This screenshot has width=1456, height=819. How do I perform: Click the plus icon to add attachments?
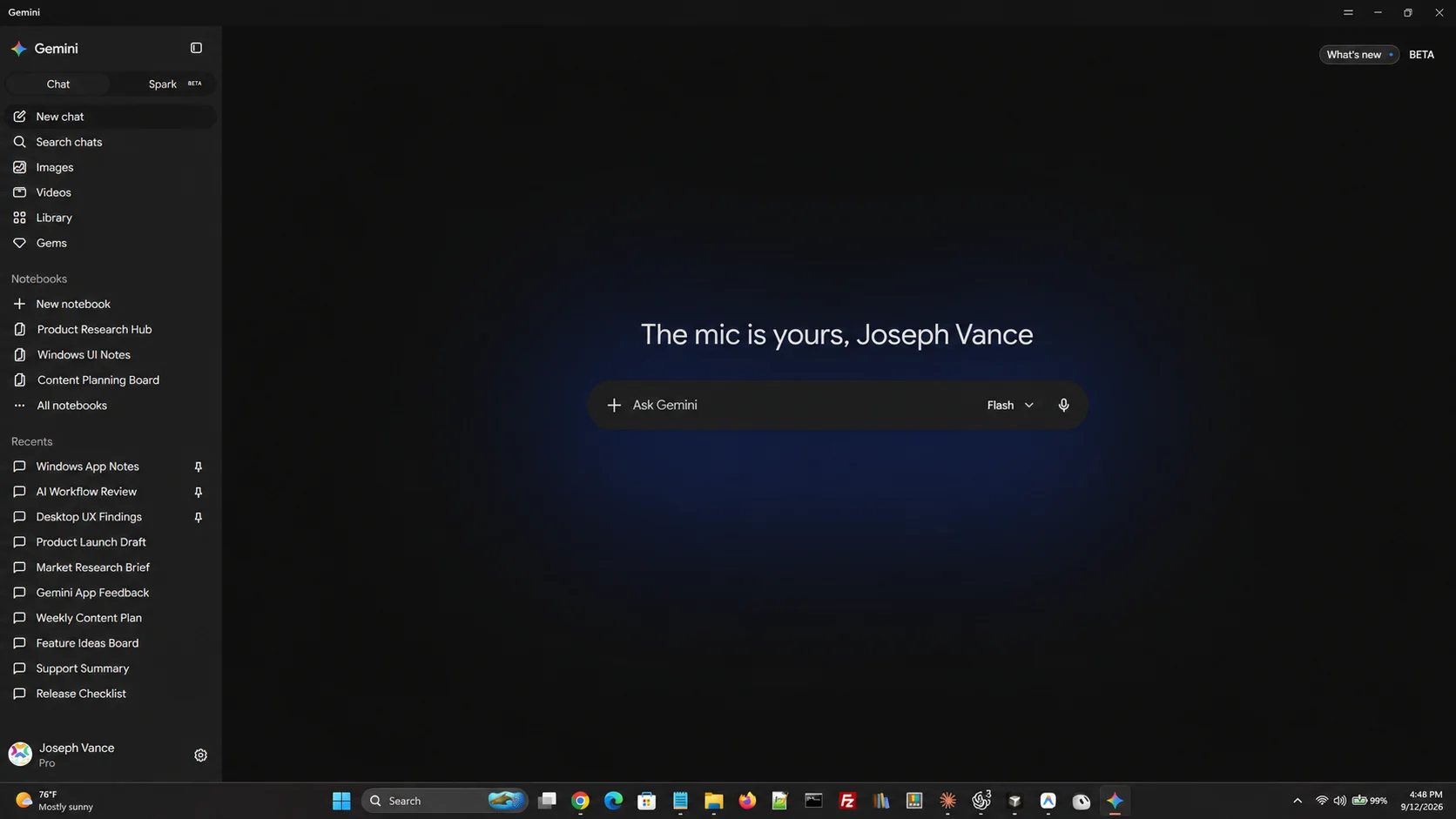tap(614, 405)
